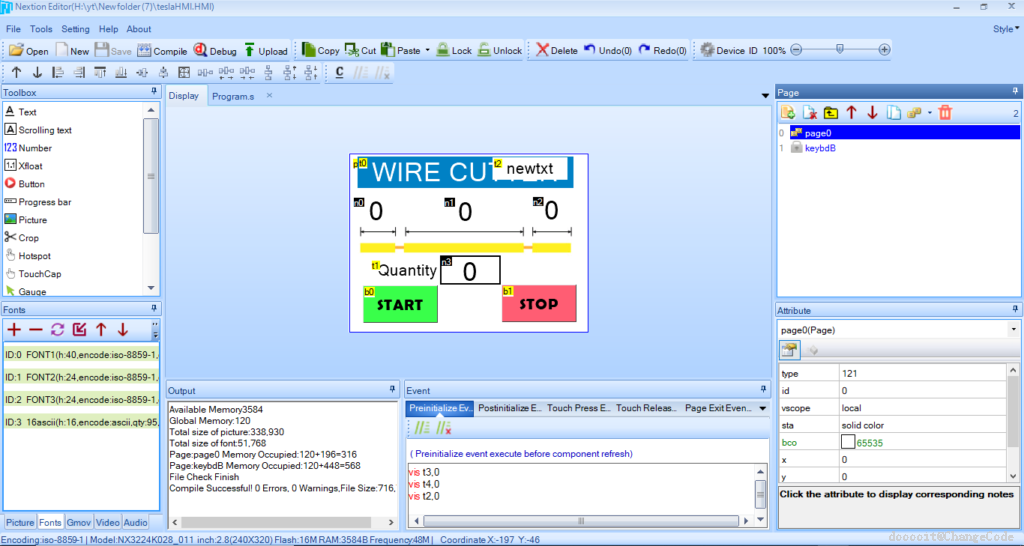1024x546 pixels.
Task: Refresh the Fonts list
Action: (x=58, y=329)
